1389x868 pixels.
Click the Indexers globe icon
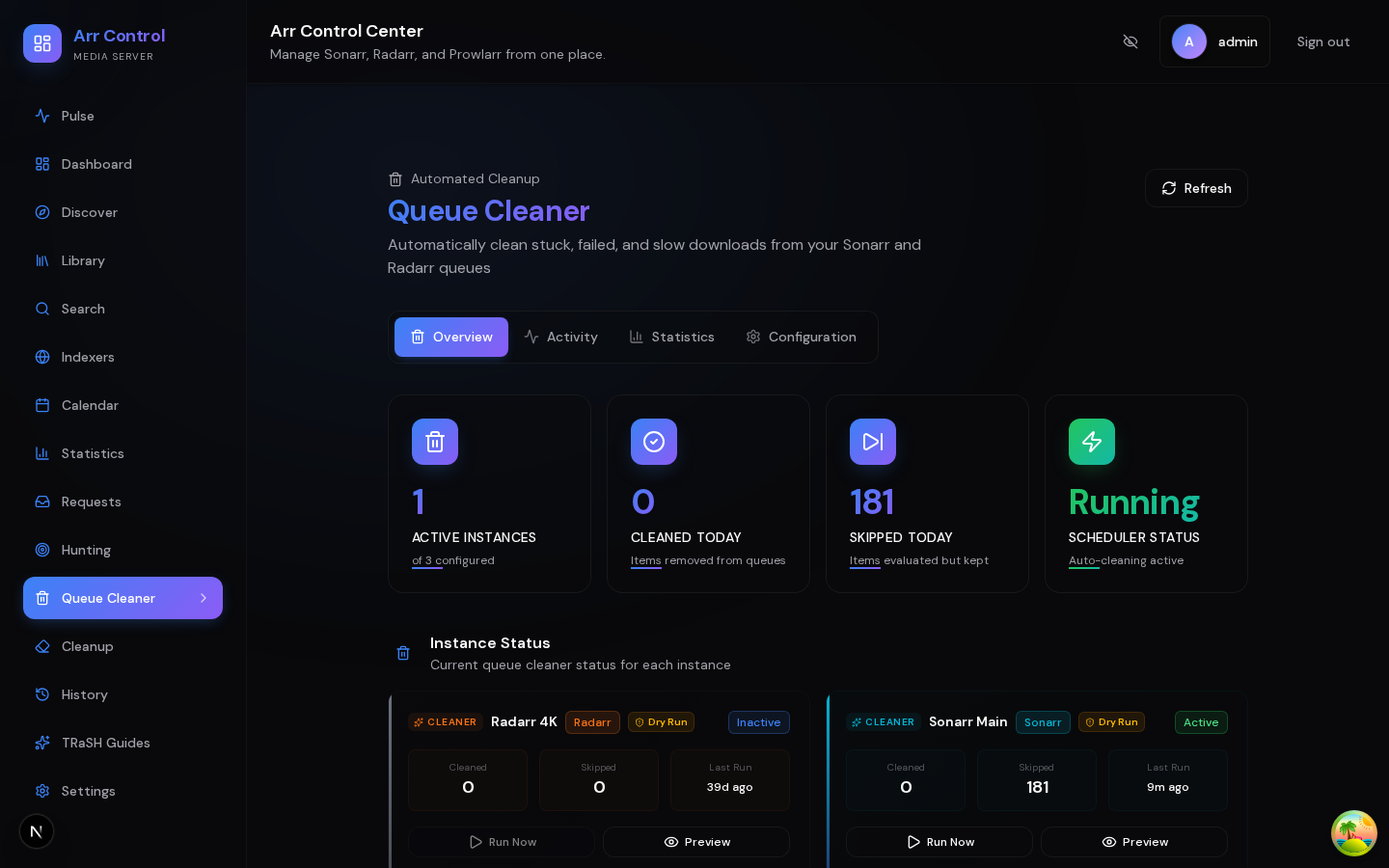42,357
